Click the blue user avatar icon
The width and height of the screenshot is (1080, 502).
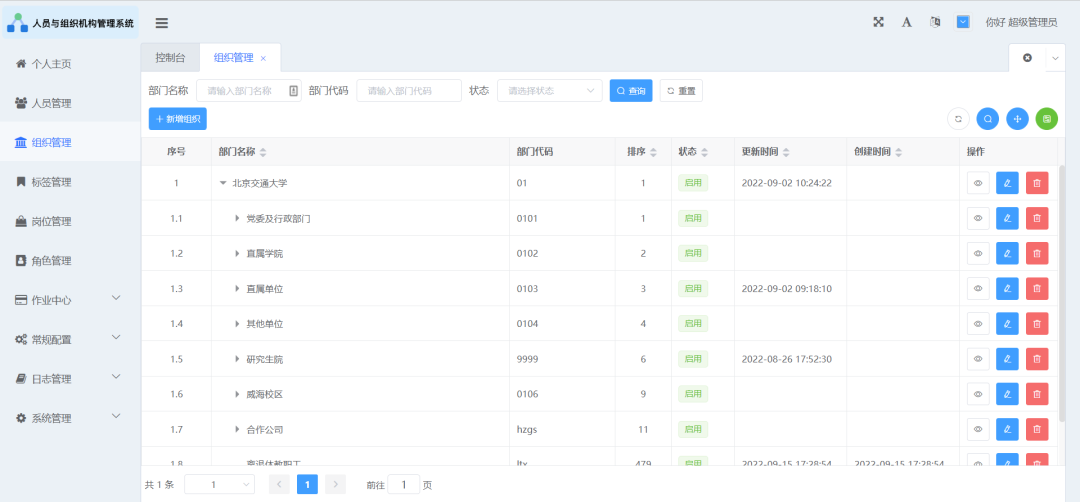pos(963,22)
